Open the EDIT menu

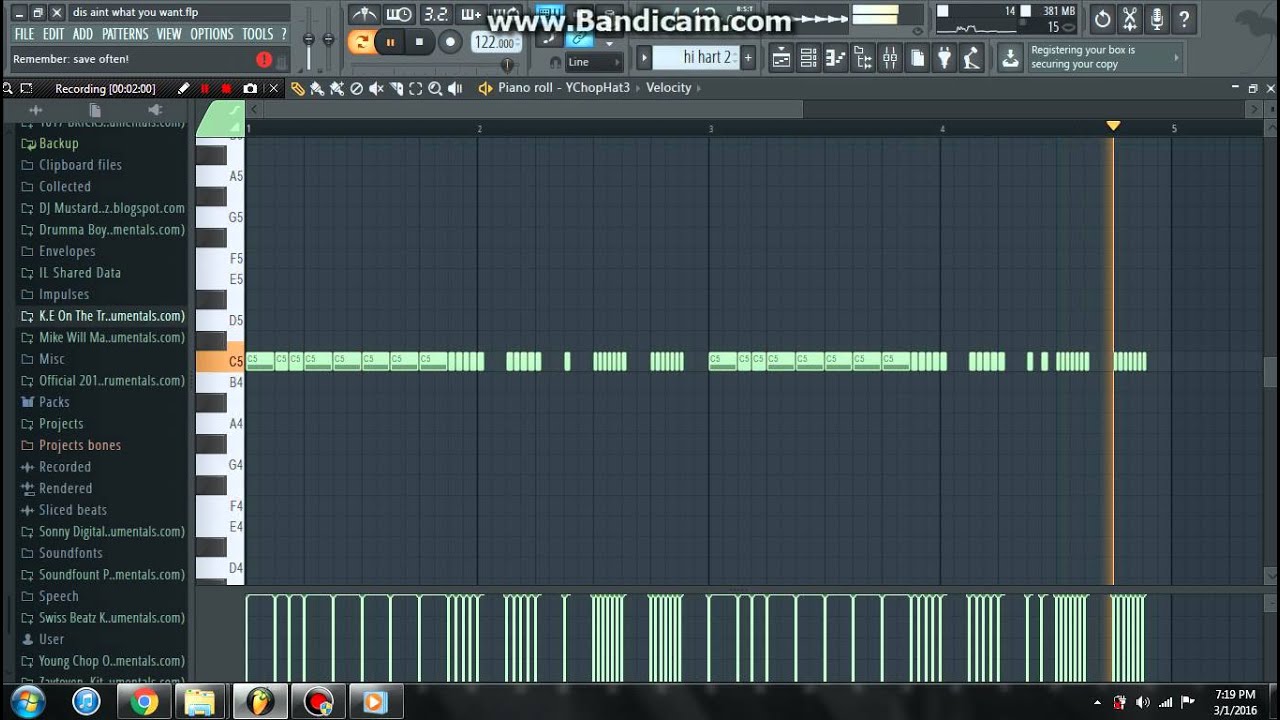pos(53,34)
